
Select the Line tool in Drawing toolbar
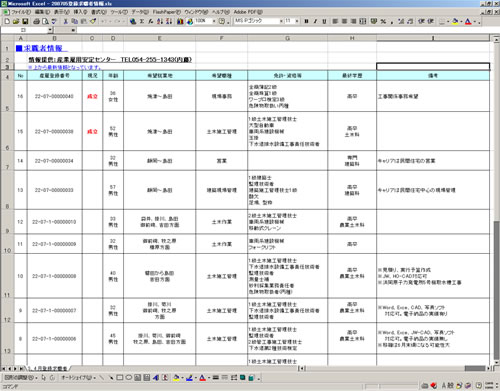pos(102,378)
